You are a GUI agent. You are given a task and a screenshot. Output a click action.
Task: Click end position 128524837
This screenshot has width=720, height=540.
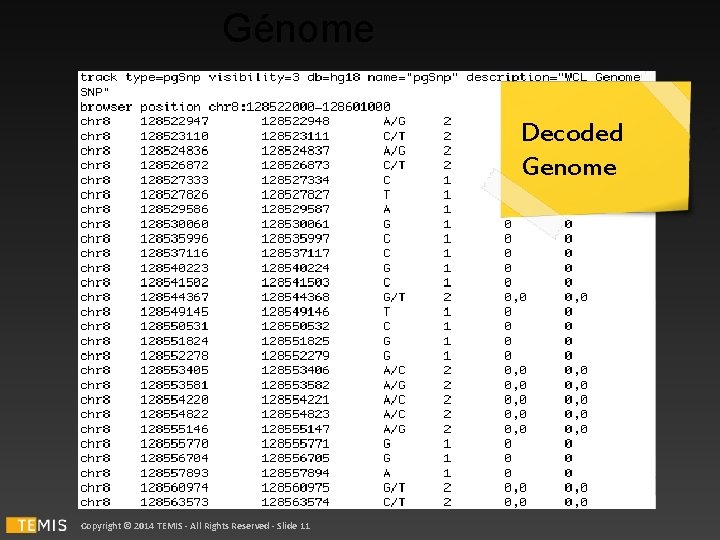coord(295,151)
